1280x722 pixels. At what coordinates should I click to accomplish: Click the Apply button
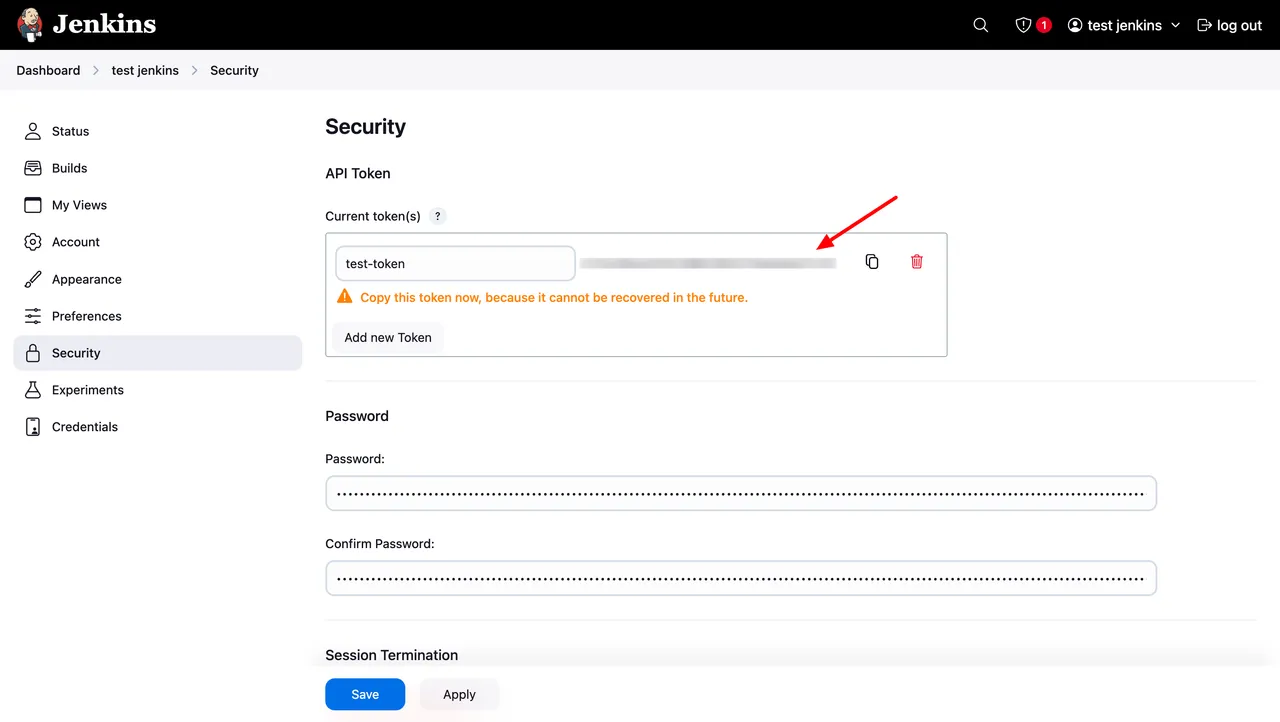459,694
